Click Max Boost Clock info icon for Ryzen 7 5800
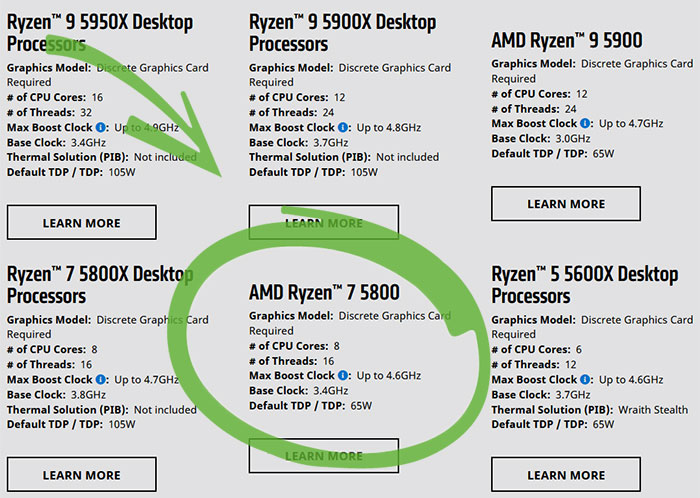Image resolution: width=700 pixels, height=498 pixels. 343,375
